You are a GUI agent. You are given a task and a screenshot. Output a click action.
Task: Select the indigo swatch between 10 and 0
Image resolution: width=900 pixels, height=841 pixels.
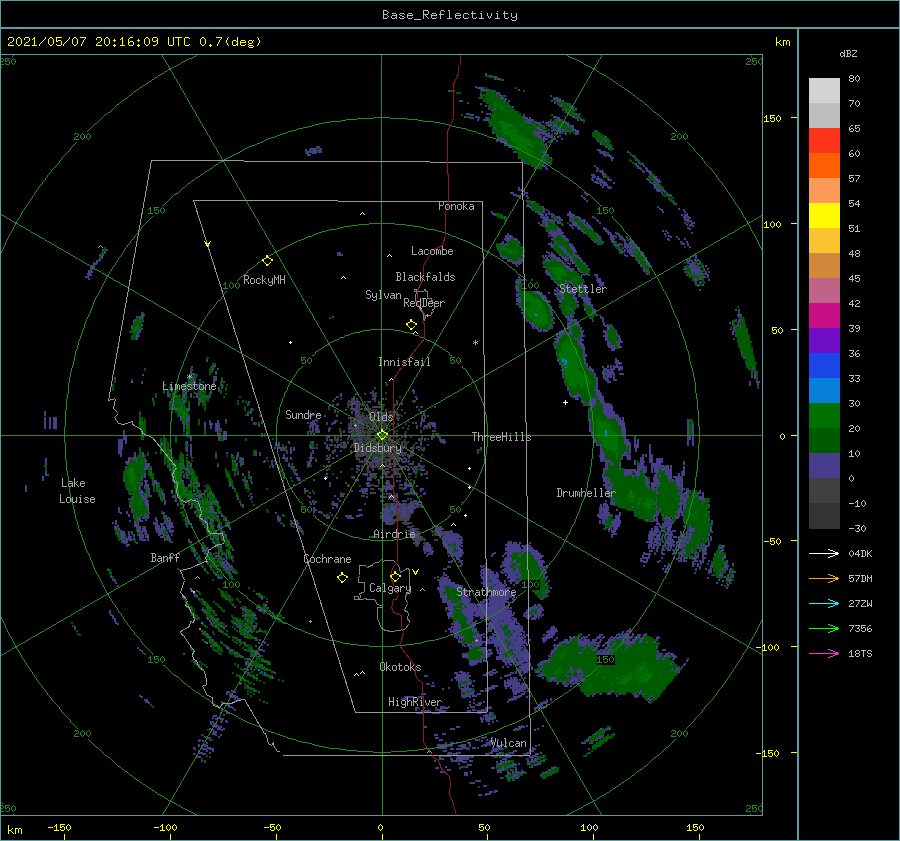pos(824,466)
